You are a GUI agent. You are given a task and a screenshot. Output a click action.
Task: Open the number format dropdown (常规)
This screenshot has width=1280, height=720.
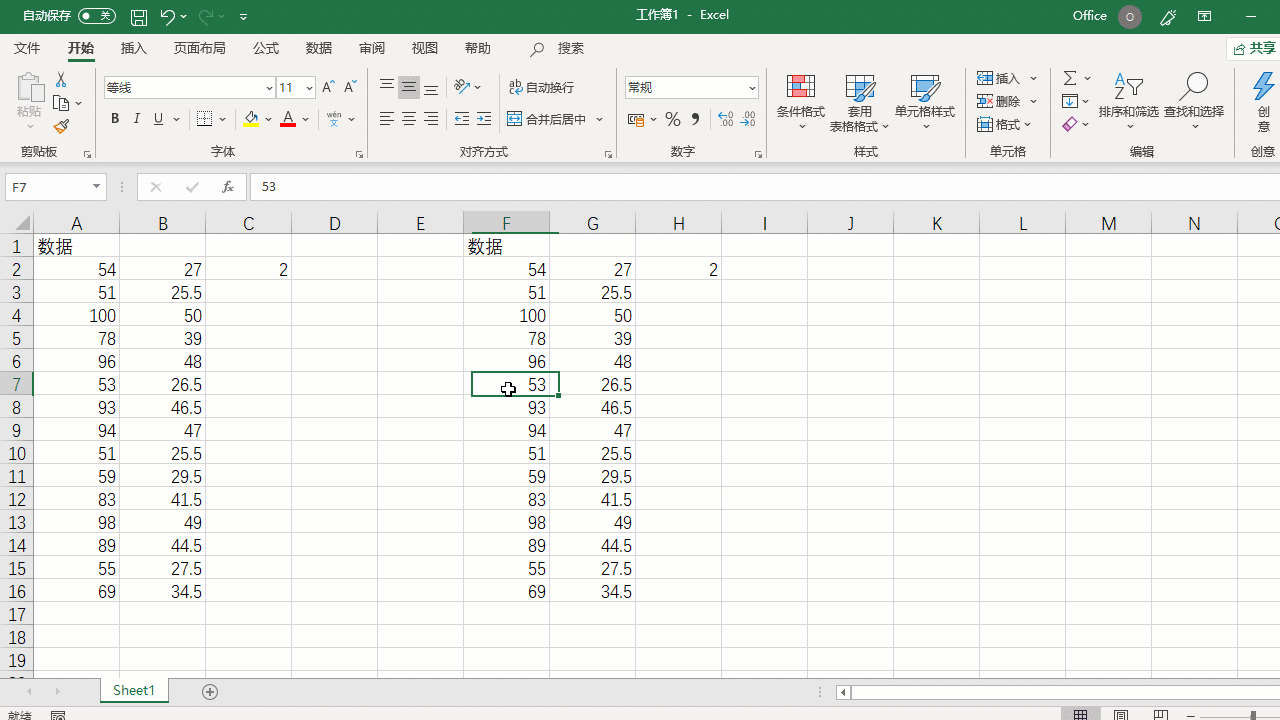(x=752, y=88)
